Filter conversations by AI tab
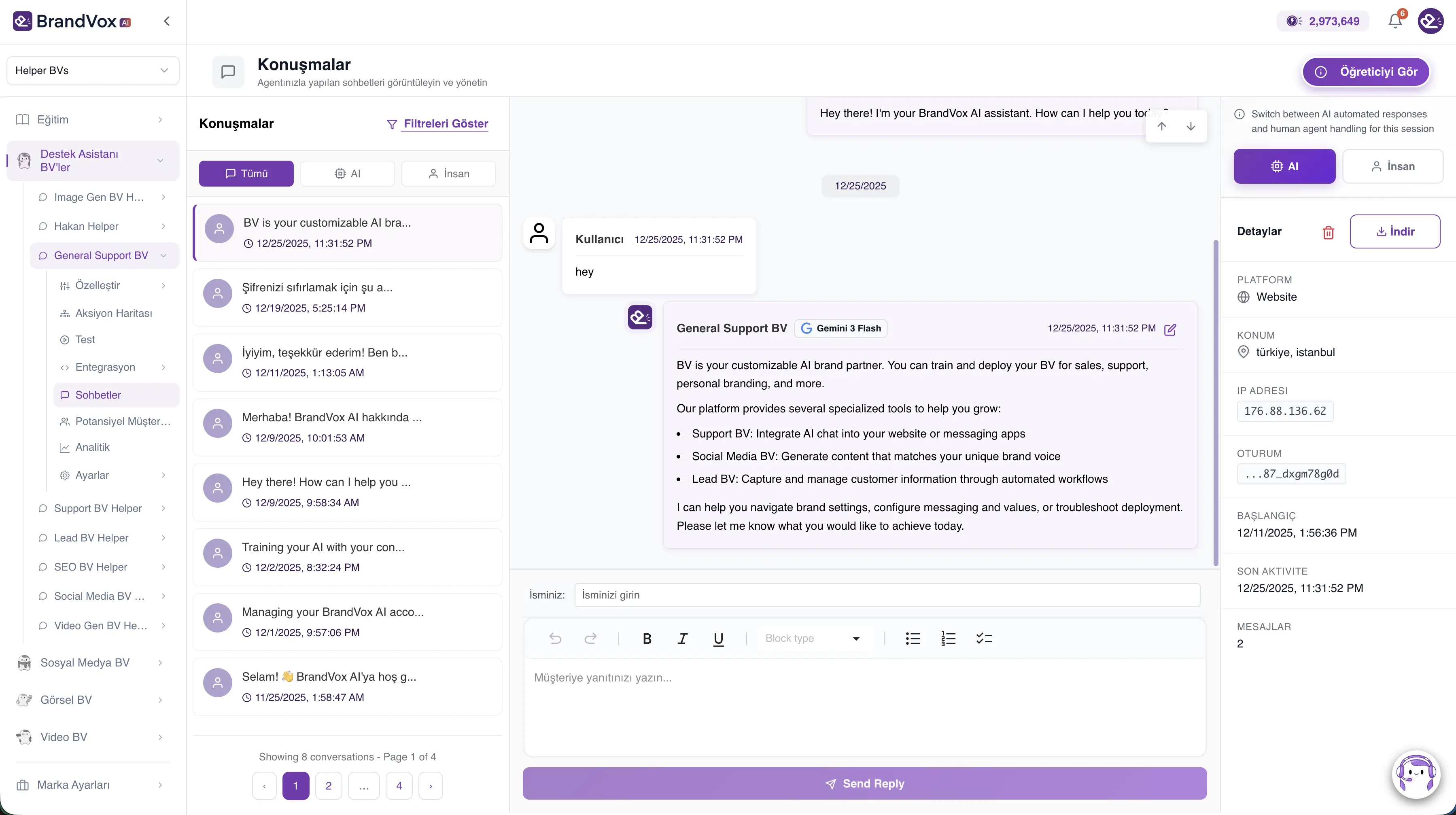The height and width of the screenshot is (815, 1456). [347, 174]
